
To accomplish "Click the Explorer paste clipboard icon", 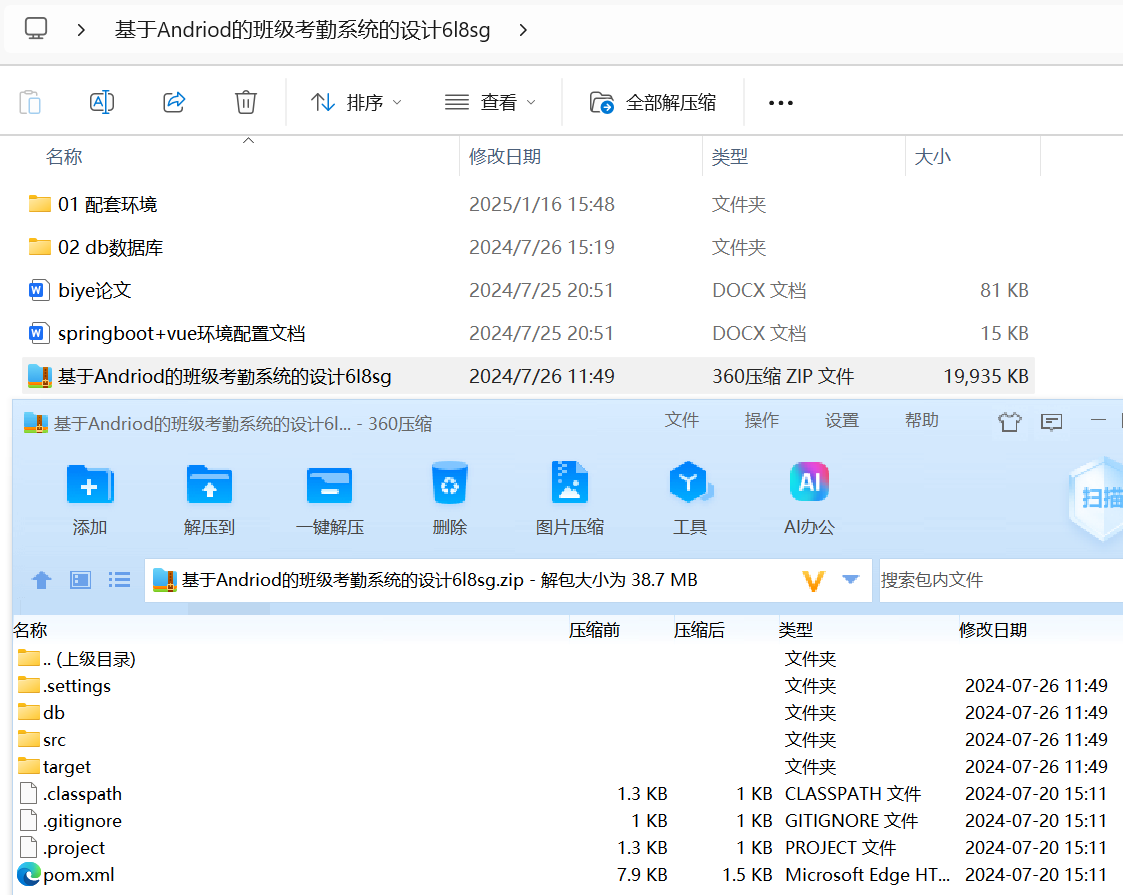I will tap(30, 102).
